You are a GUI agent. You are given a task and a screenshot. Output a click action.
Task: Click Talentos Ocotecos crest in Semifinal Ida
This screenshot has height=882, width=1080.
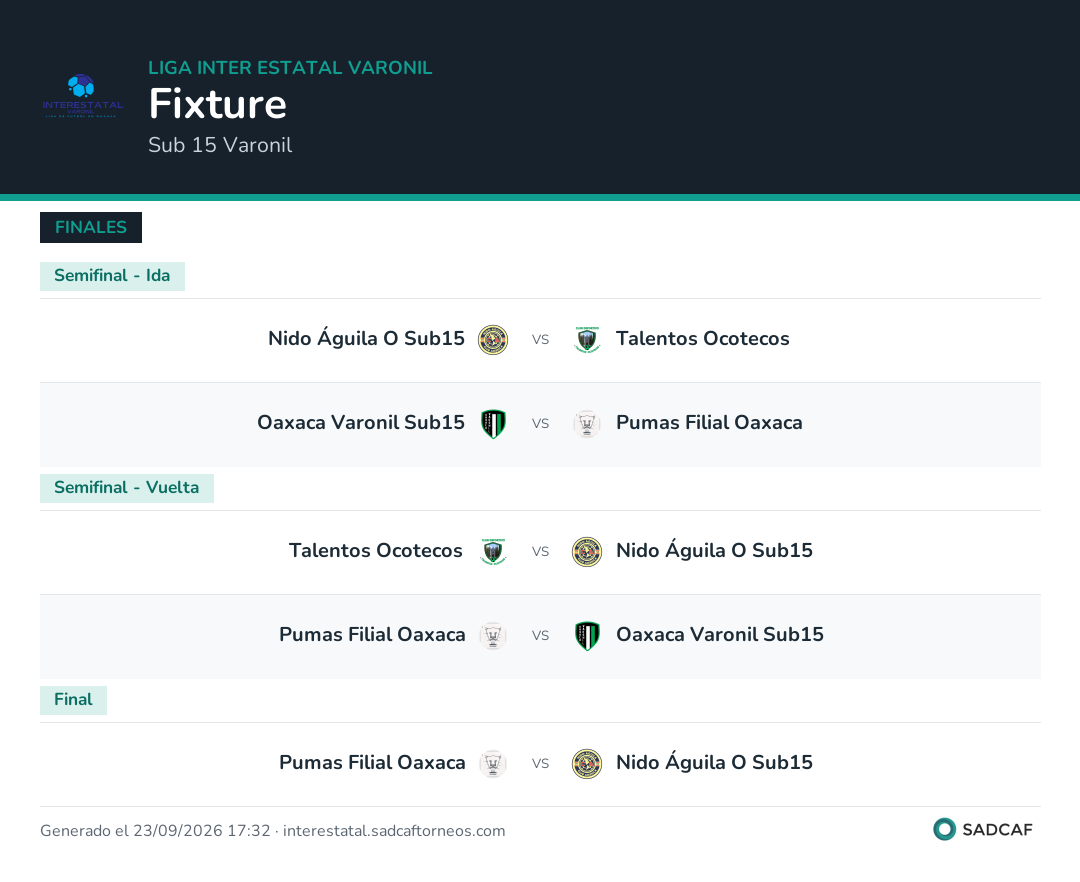pyautogui.click(x=587, y=340)
